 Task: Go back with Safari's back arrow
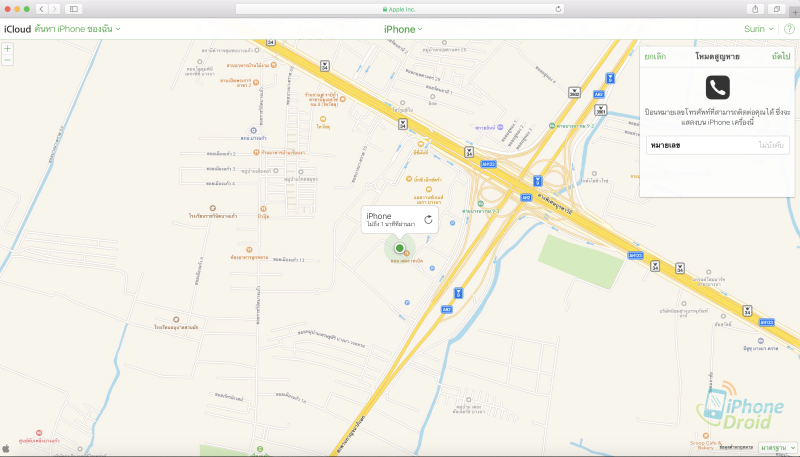click(x=42, y=9)
